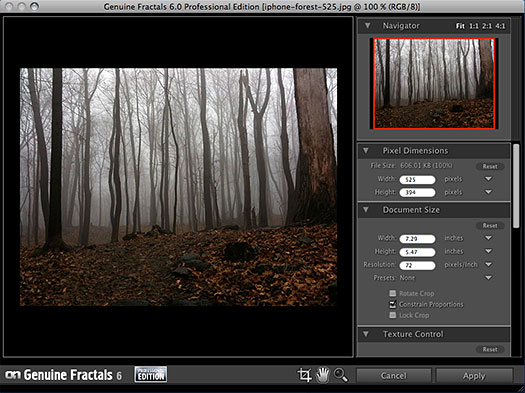Open the Presets dropdown
The height and width of the screenshot is (393, 525).
tap(489, 278)
